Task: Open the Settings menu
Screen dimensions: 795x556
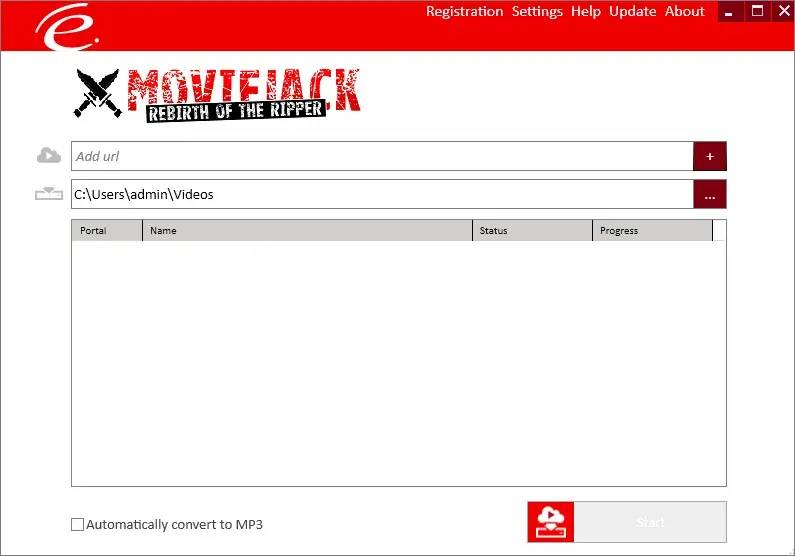Action: [537, 11]
